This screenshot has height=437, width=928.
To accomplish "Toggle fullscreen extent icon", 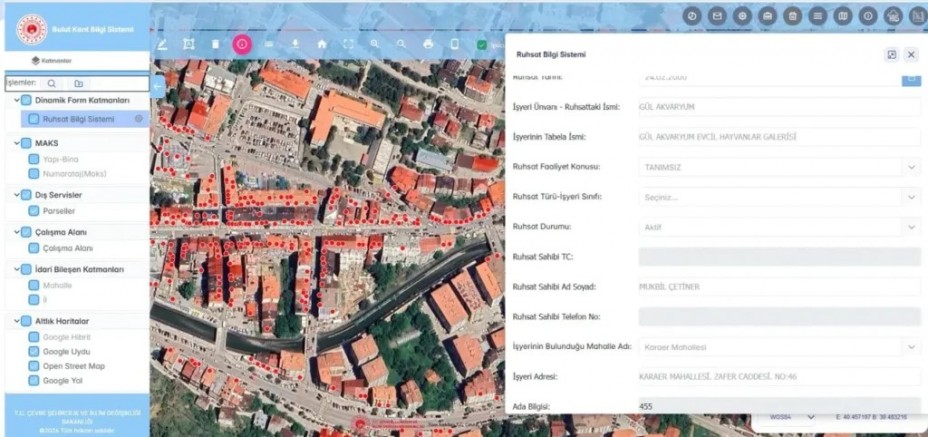I will 349,44.
